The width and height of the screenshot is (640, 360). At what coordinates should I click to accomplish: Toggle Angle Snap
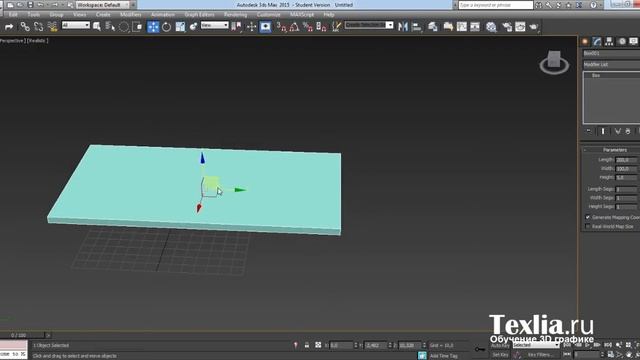(294, 27)
